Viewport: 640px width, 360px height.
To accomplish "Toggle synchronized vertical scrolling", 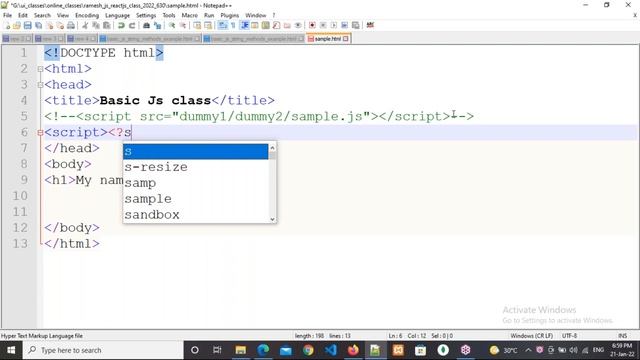I will [197, 25].
